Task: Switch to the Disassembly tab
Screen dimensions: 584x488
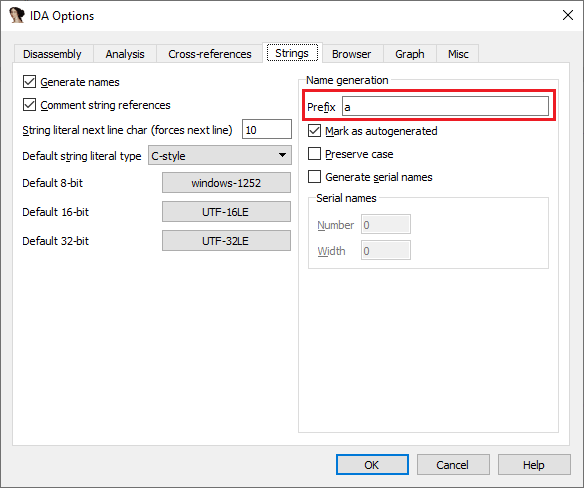Action: tap(52, 54)
